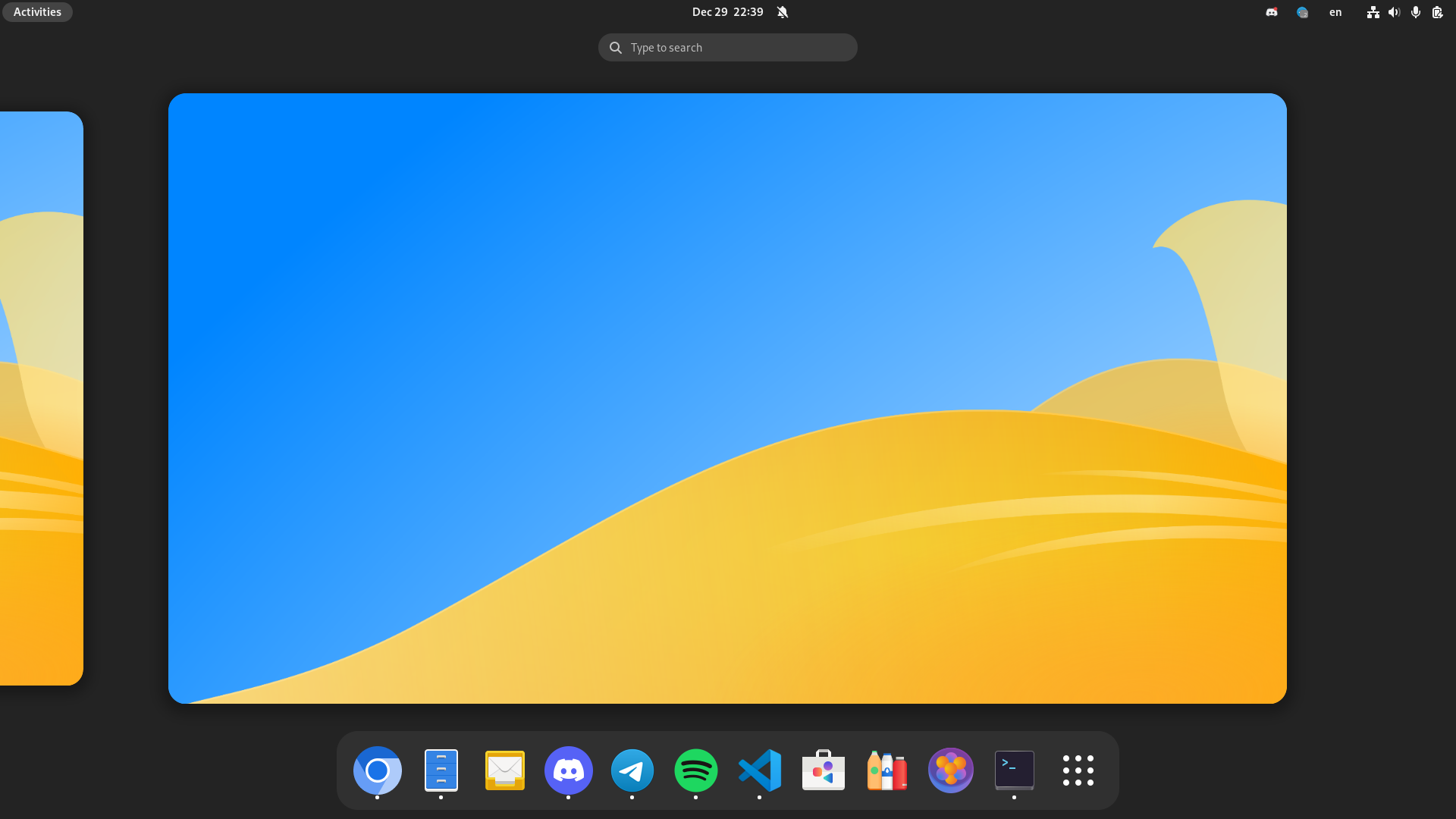
Task: Open system sound settings dropdown
Action: pos(1393,12)
